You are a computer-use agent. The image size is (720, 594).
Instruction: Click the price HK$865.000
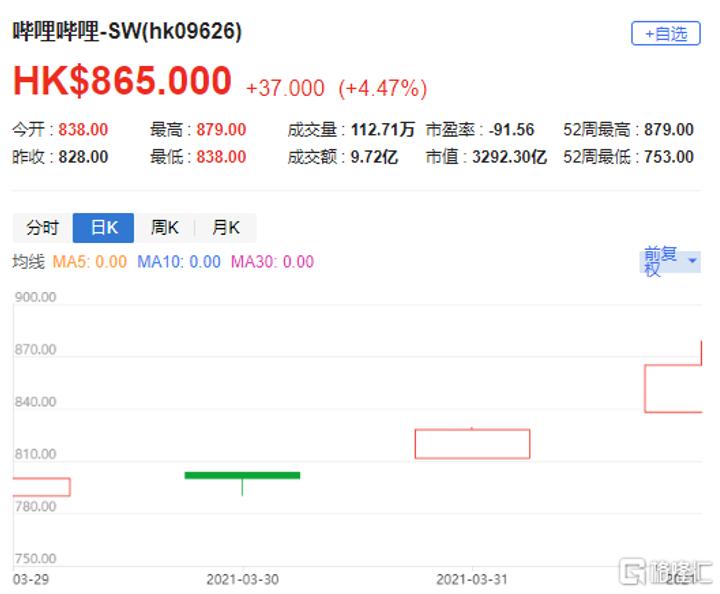122,81
